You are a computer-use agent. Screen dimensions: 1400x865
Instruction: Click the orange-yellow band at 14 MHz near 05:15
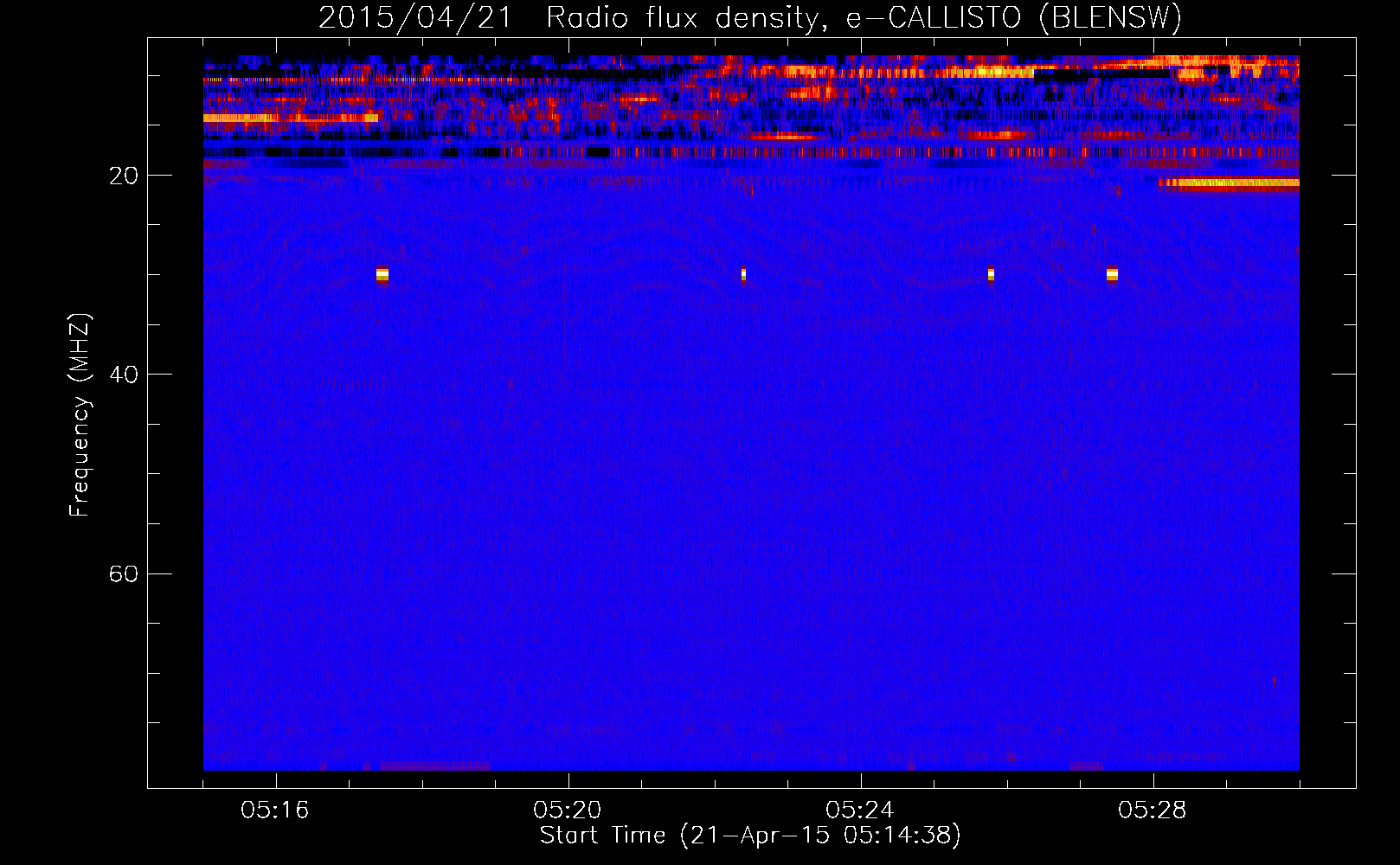click(x=291, y=118)
